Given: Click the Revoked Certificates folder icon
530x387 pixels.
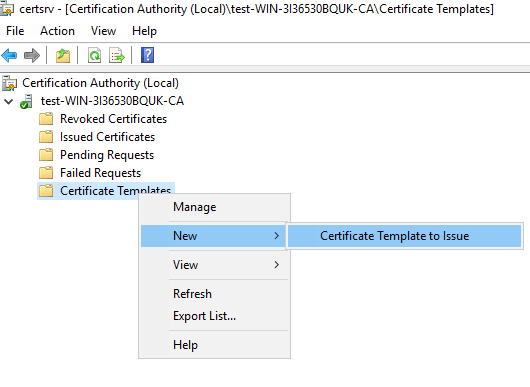Looking at the screenshot, I should pos(46,119).
